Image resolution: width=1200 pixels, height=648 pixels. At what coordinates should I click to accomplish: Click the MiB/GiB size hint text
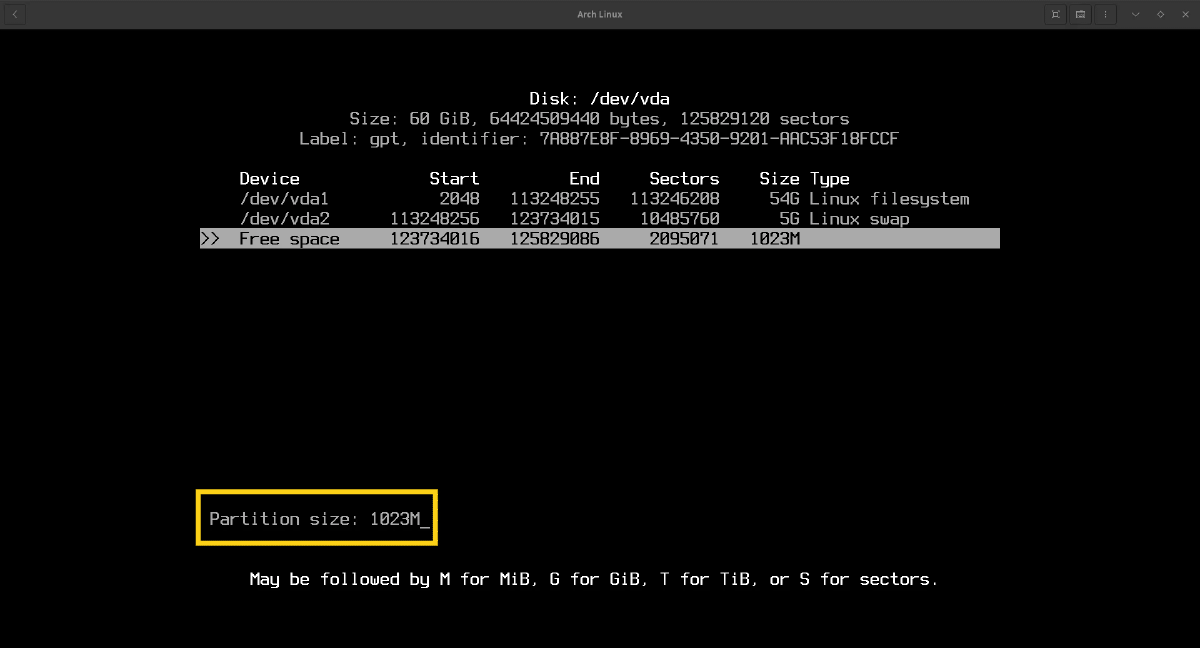click(x=593, y=579)
